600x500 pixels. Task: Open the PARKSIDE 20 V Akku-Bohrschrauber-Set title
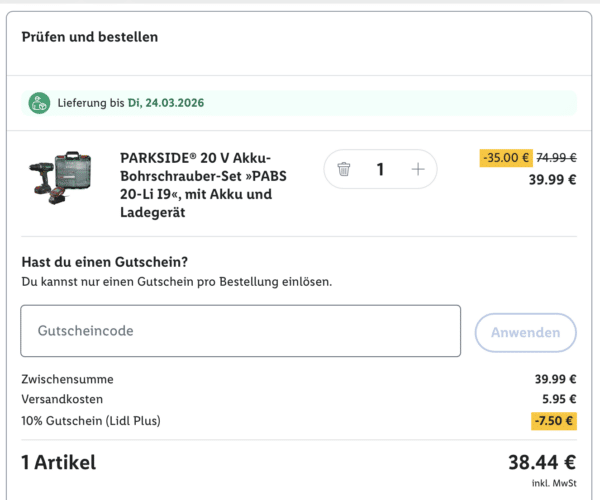[x=203, y=185]
